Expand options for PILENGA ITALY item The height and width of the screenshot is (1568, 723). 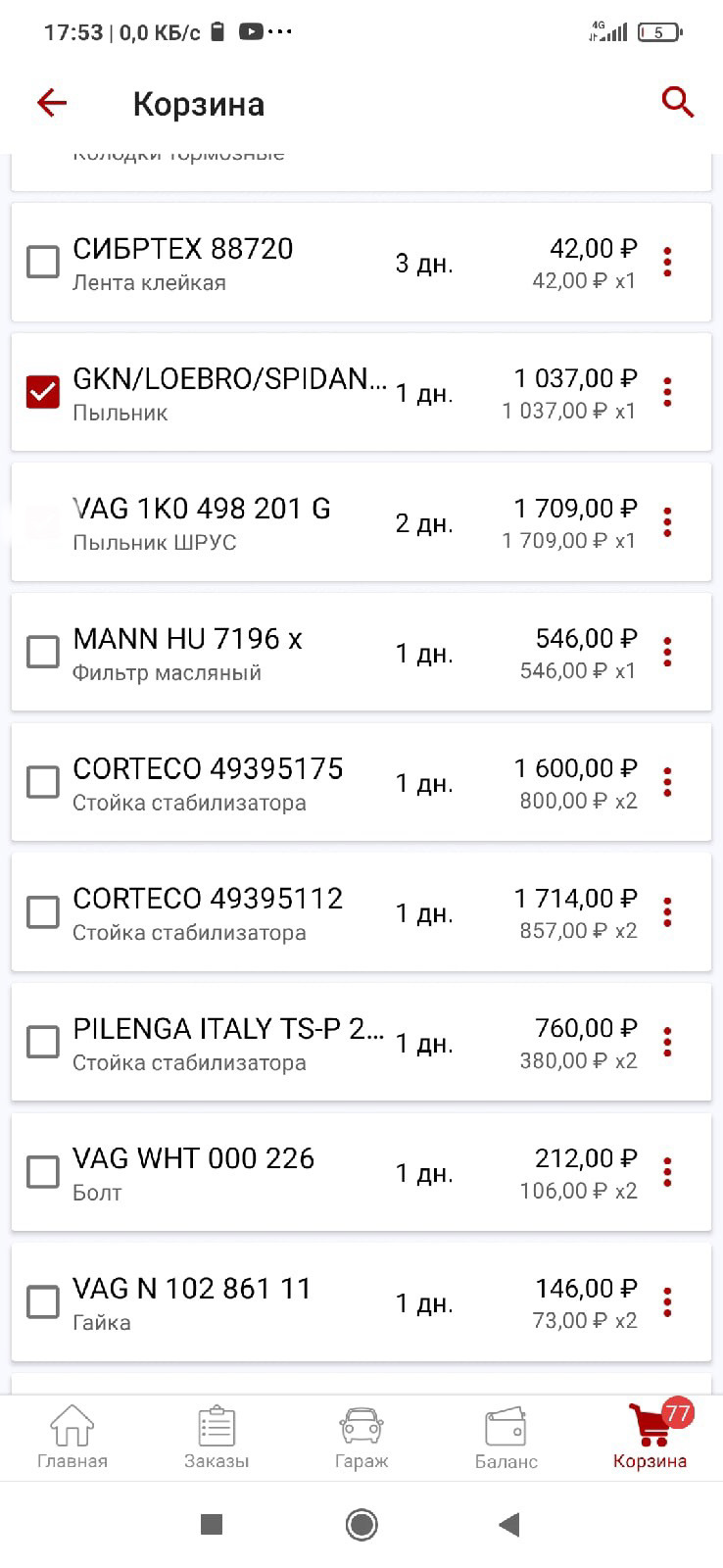(x=667, y=1042)
